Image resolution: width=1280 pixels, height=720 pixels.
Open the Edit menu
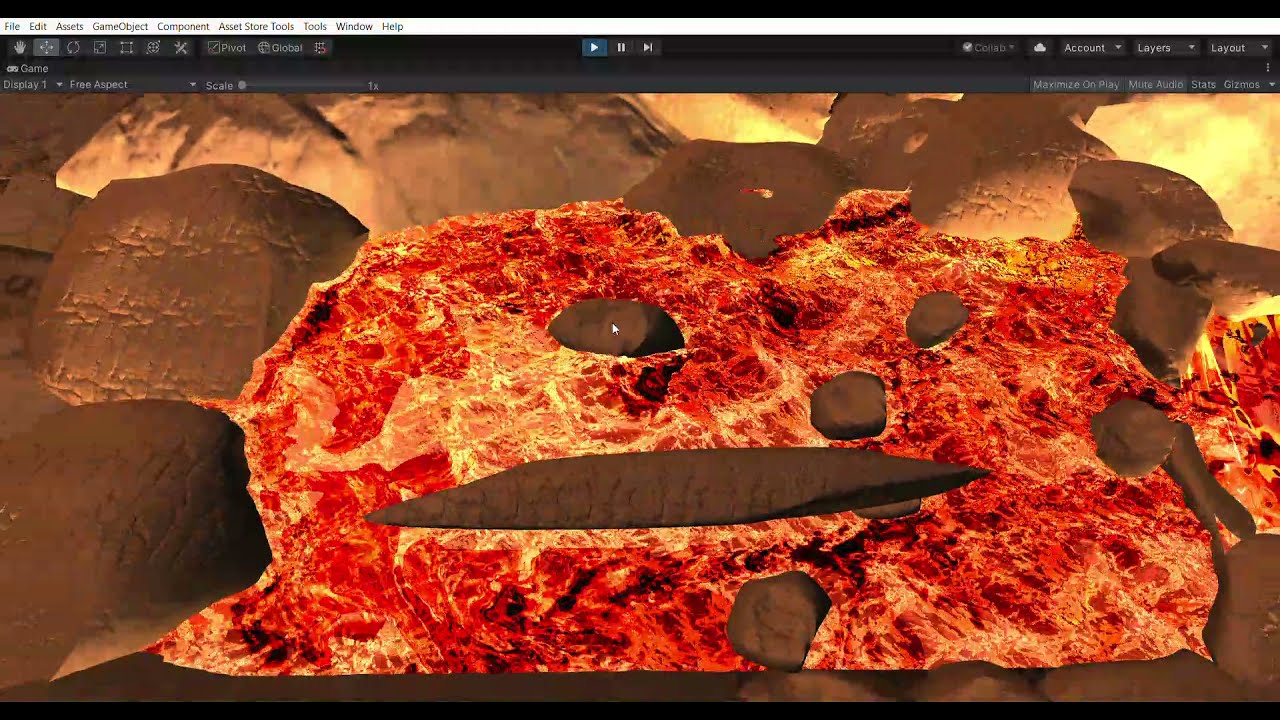(x=38, y=26)
